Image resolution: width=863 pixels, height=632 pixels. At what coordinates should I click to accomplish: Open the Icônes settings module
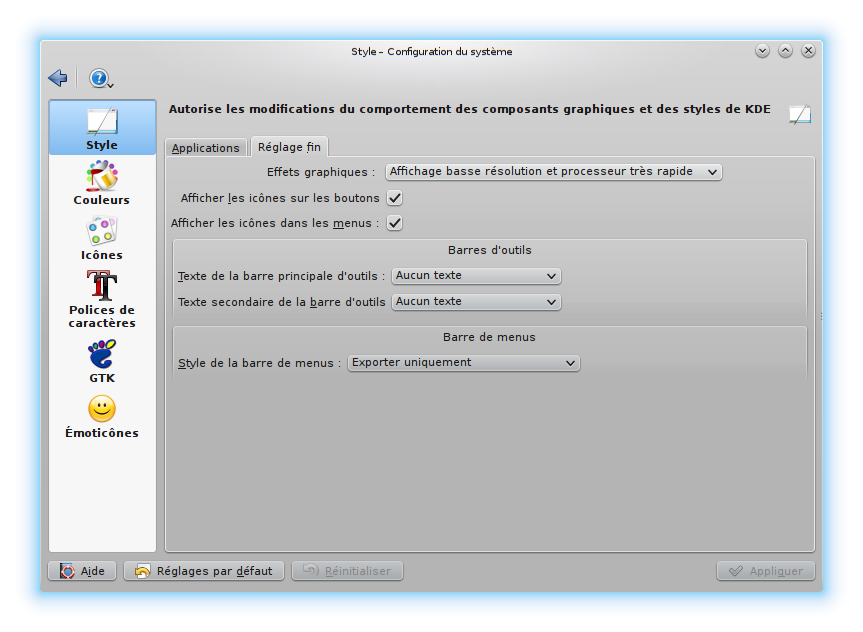point(102,239)
